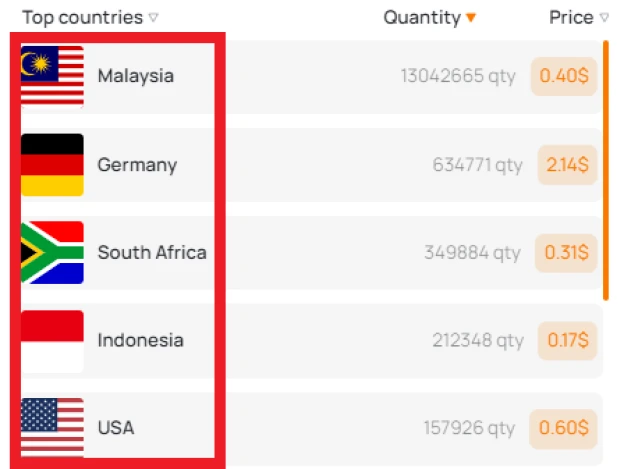
Task: Choose the 0.17$ Indonesia price button
Action: click(x=567, y=341)
